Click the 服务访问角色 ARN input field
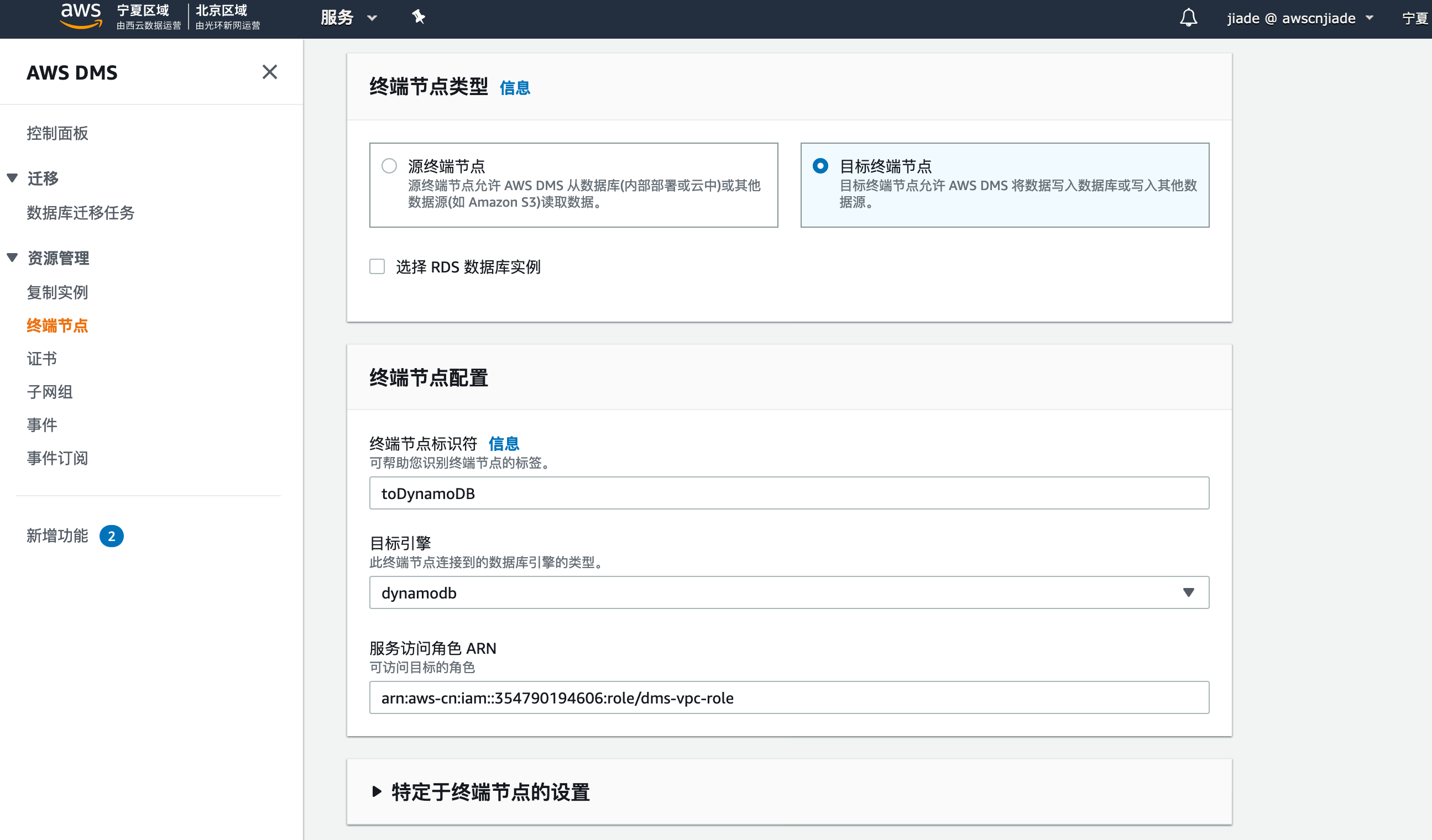Image resolution: width=1432 pixels, height=840 pixels. click(x=789, y=697)
